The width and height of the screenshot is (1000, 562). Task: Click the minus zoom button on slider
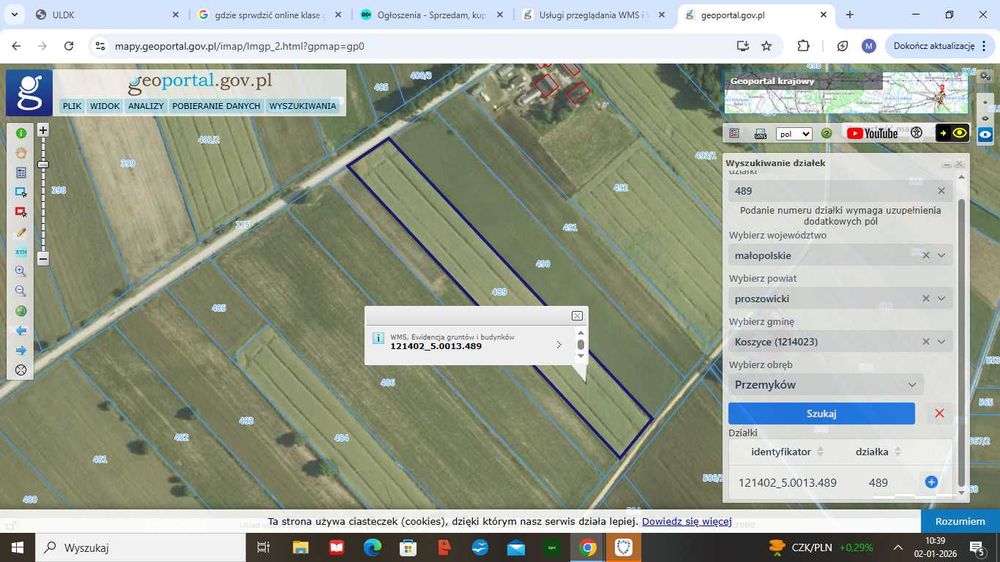pyautogui.click(x=43, y=259)
